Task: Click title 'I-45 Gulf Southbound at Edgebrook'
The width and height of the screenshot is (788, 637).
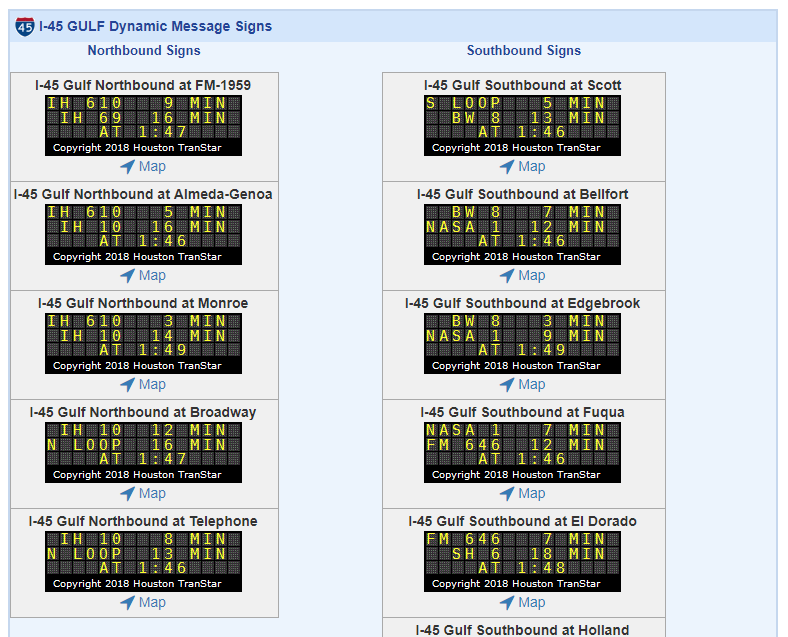Action: point(523,303)
